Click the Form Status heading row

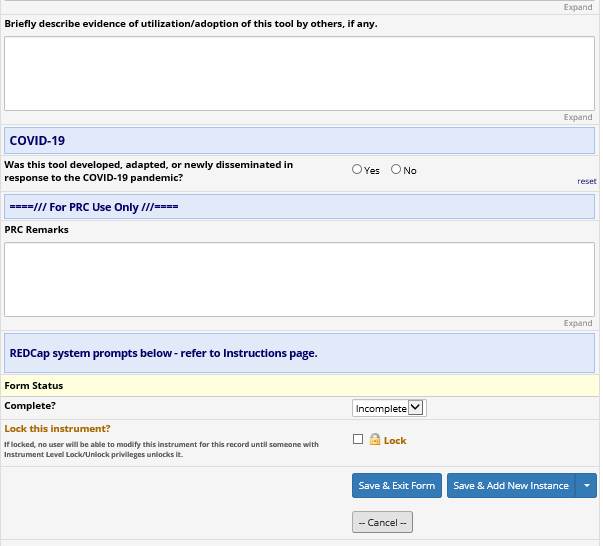coord(299,385)
